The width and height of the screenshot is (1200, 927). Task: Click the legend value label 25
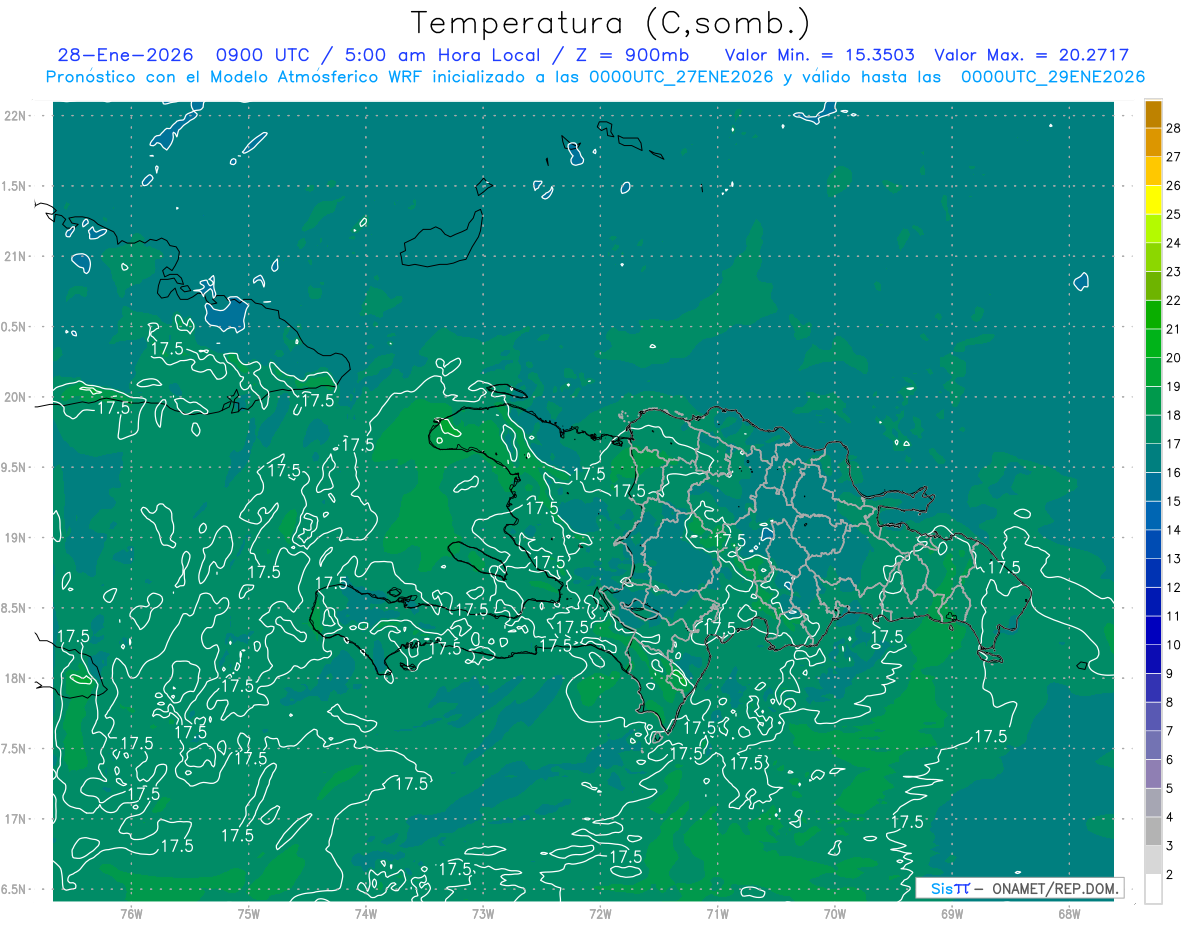[x=1174, y=214]
